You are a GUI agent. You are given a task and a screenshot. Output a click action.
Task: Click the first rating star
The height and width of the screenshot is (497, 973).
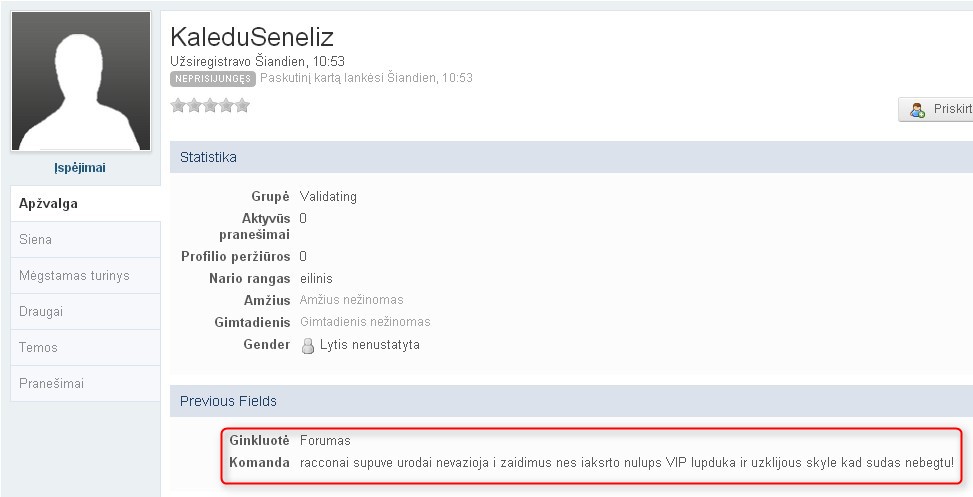point(178,105)
